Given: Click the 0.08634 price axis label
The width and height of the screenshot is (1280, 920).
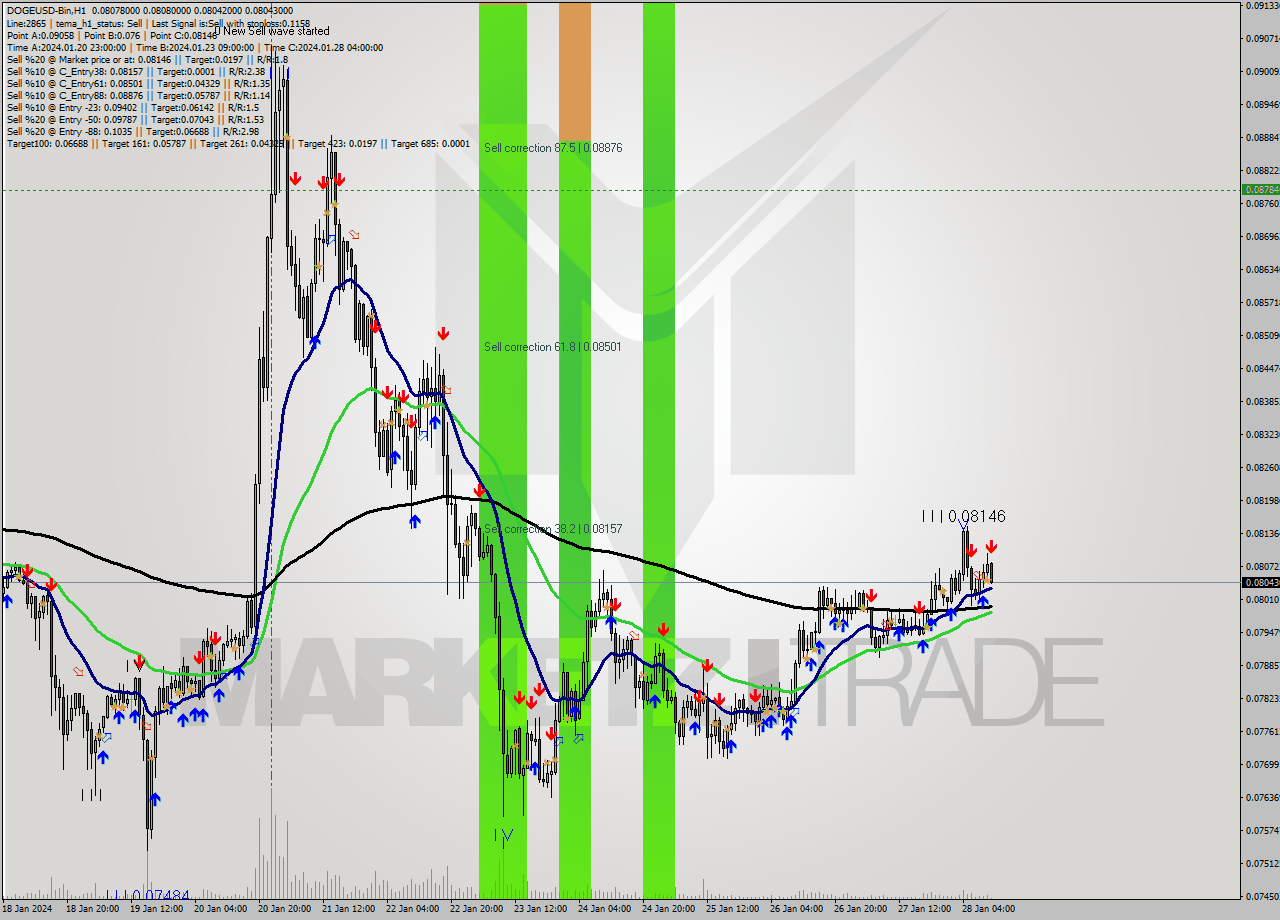Looking at the screenshot, I should click(1261, 269).
